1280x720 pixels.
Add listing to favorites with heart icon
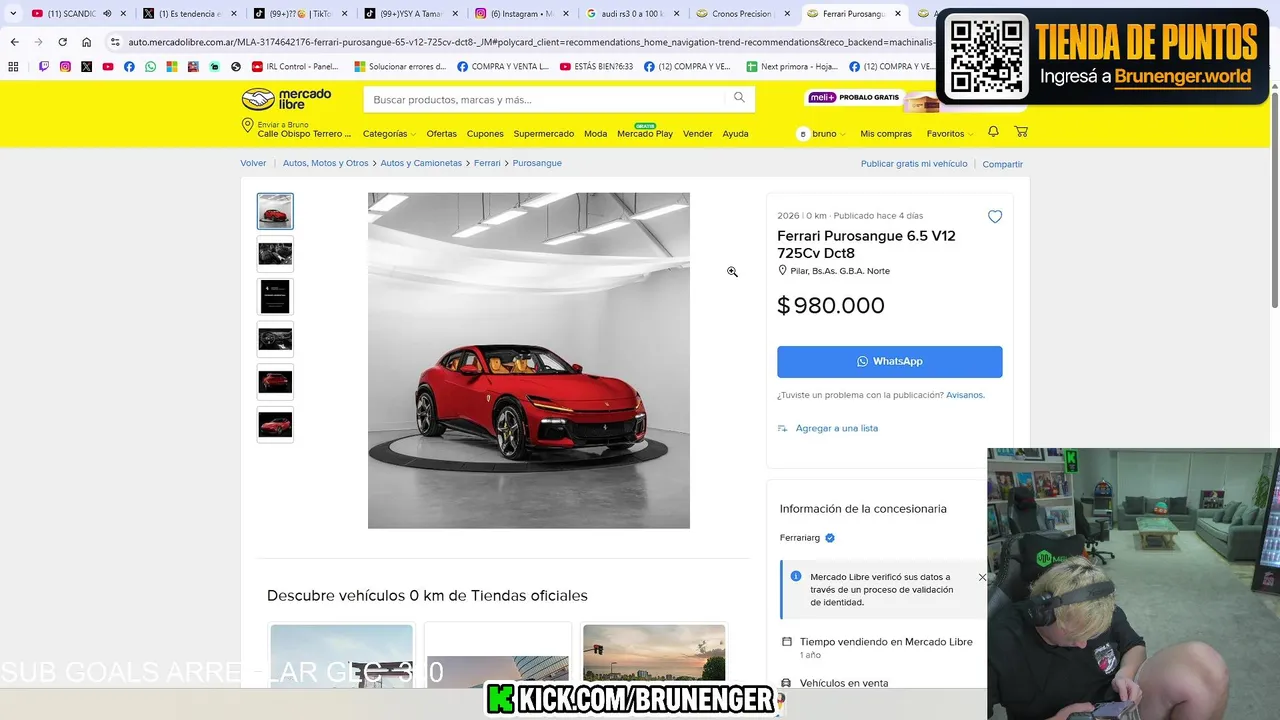click(995, 216)
